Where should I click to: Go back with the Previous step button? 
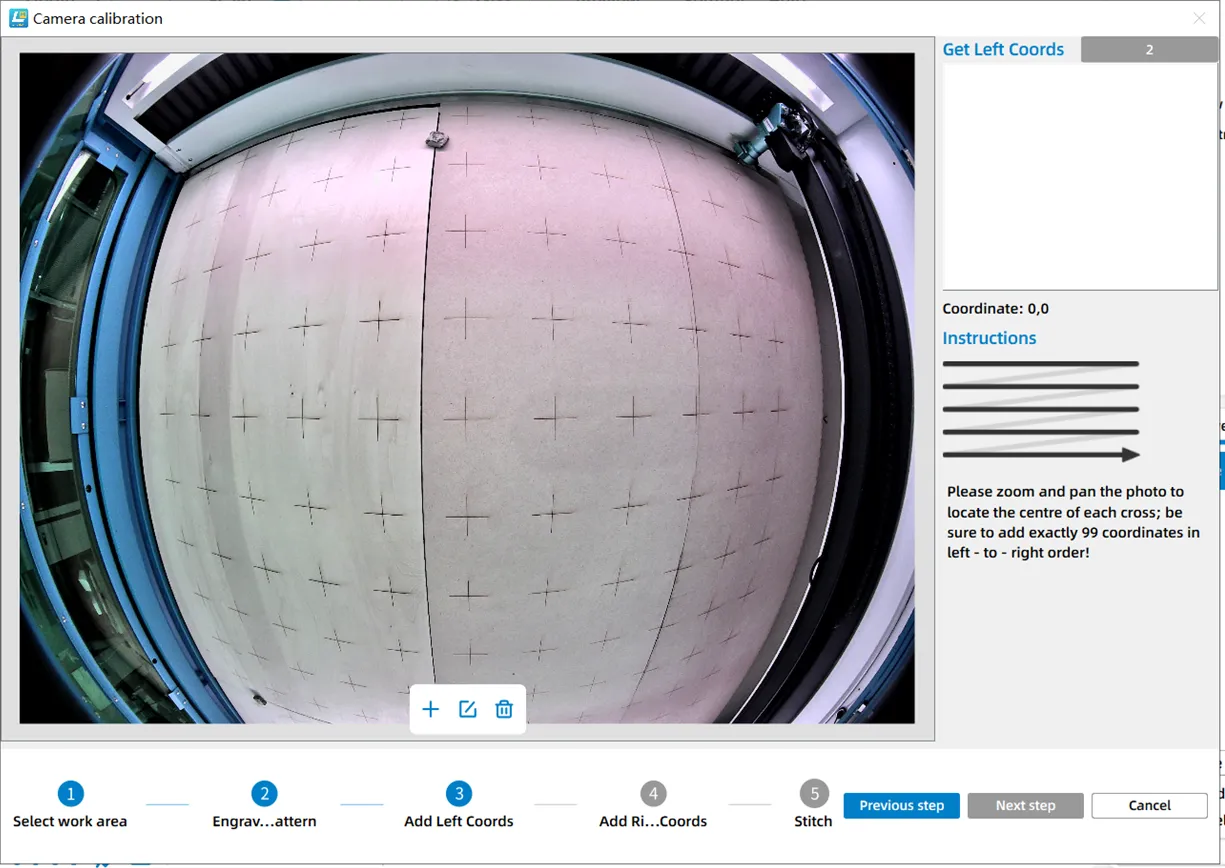pyautogui.click(x=901, y=806)
